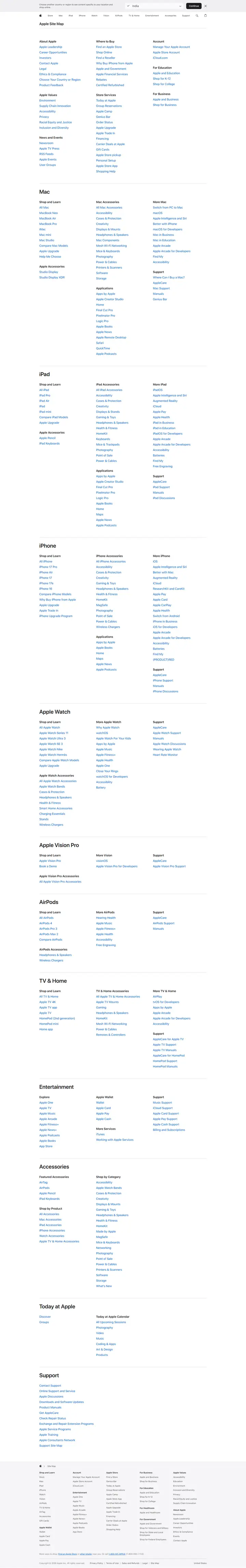Open the QuickTime link
The width and height of the screenshot is (246, 1568).
(x=103, y=348)
